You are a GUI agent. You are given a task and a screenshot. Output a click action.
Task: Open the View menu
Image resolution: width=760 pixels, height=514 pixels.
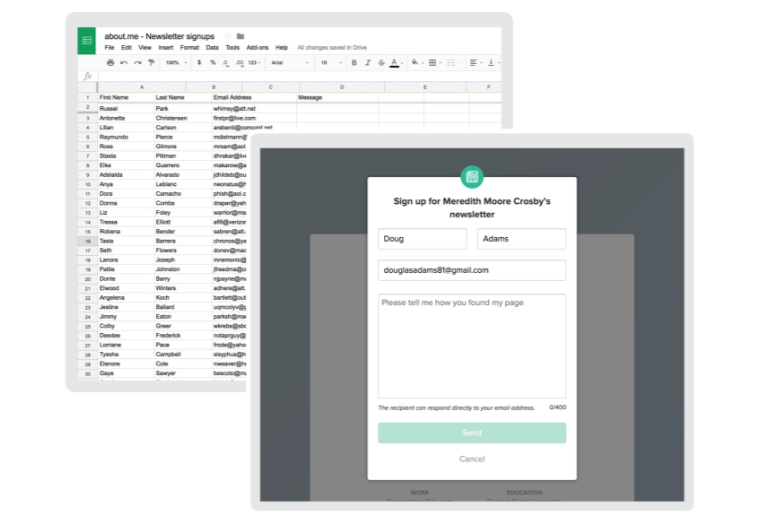(144, 48)
